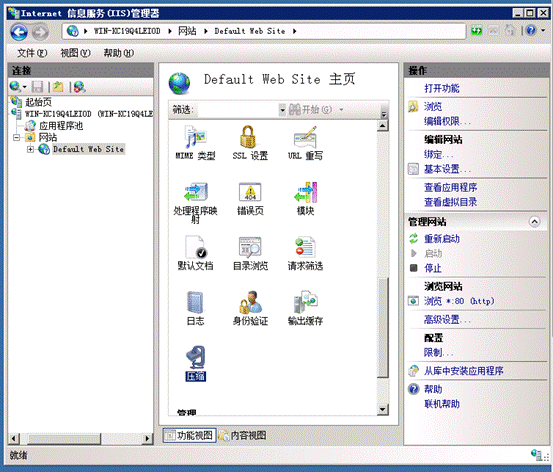Viewport: 553px width, 472px height.
Task: Open the 模块 feature icon
Action: (x=305, y=198)
